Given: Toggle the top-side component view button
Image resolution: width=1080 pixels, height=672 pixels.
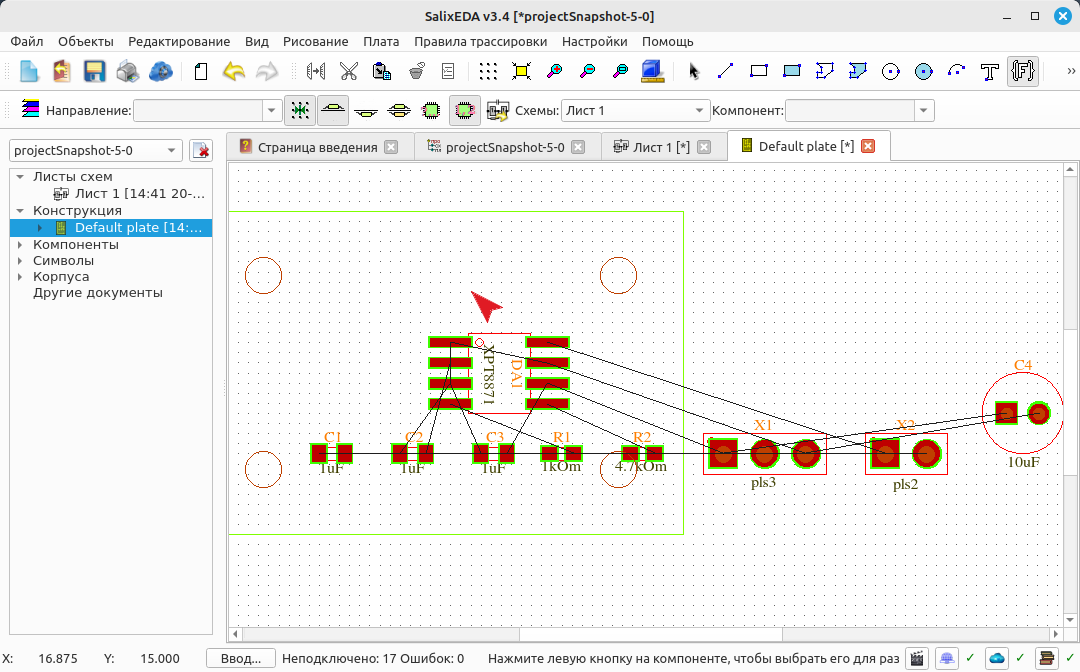Looking at the screenshot, I should tap(333, 110).
